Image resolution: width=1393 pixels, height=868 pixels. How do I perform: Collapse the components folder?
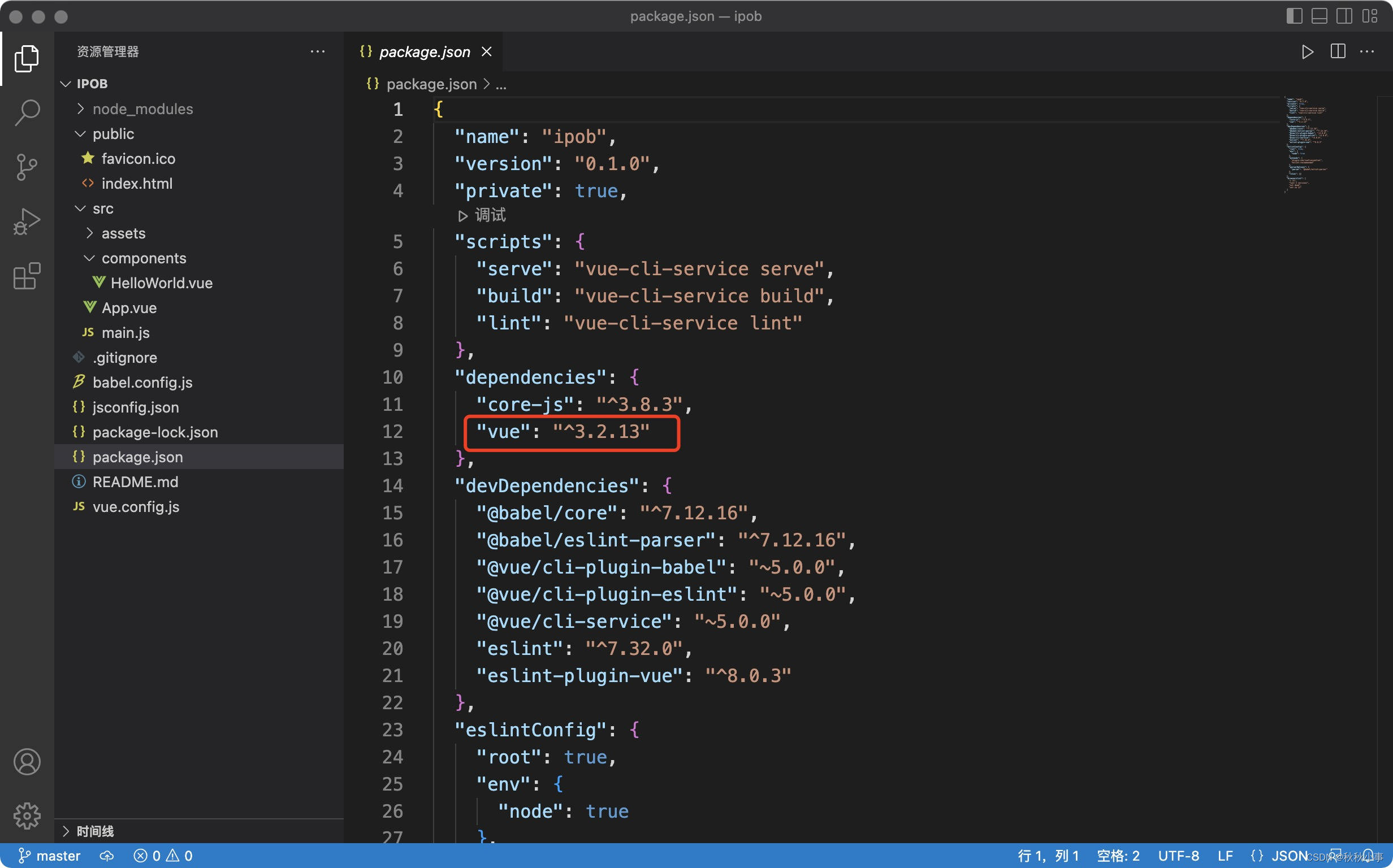(144, 258)
